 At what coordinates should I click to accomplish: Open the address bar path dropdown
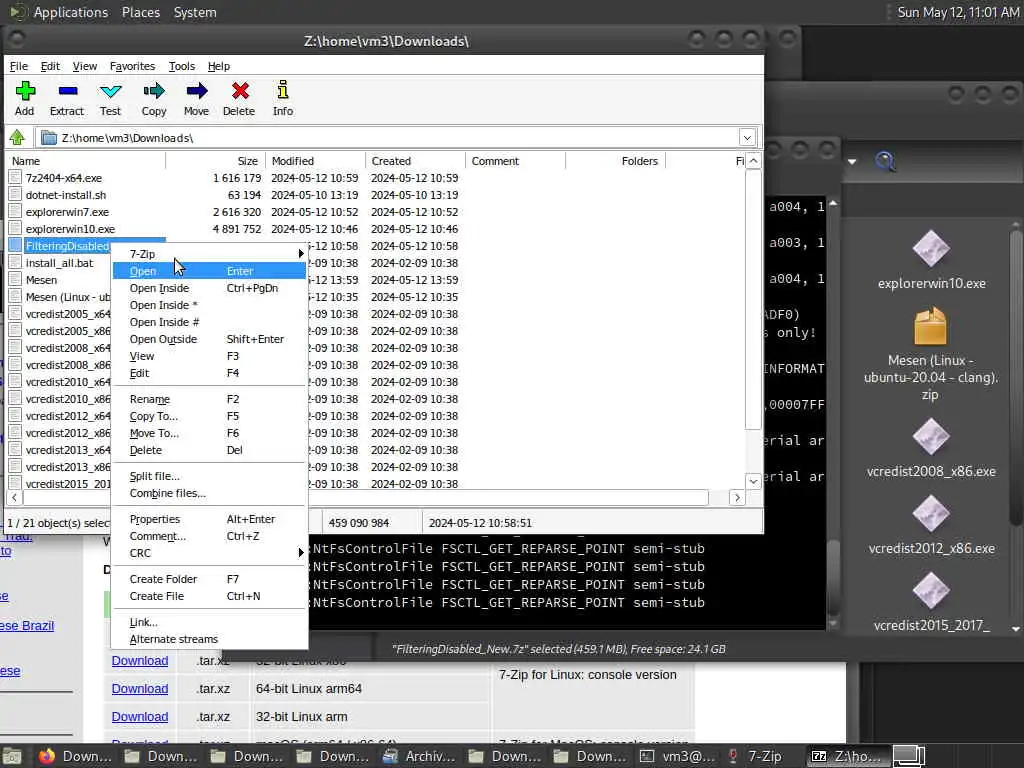(747, 138)
